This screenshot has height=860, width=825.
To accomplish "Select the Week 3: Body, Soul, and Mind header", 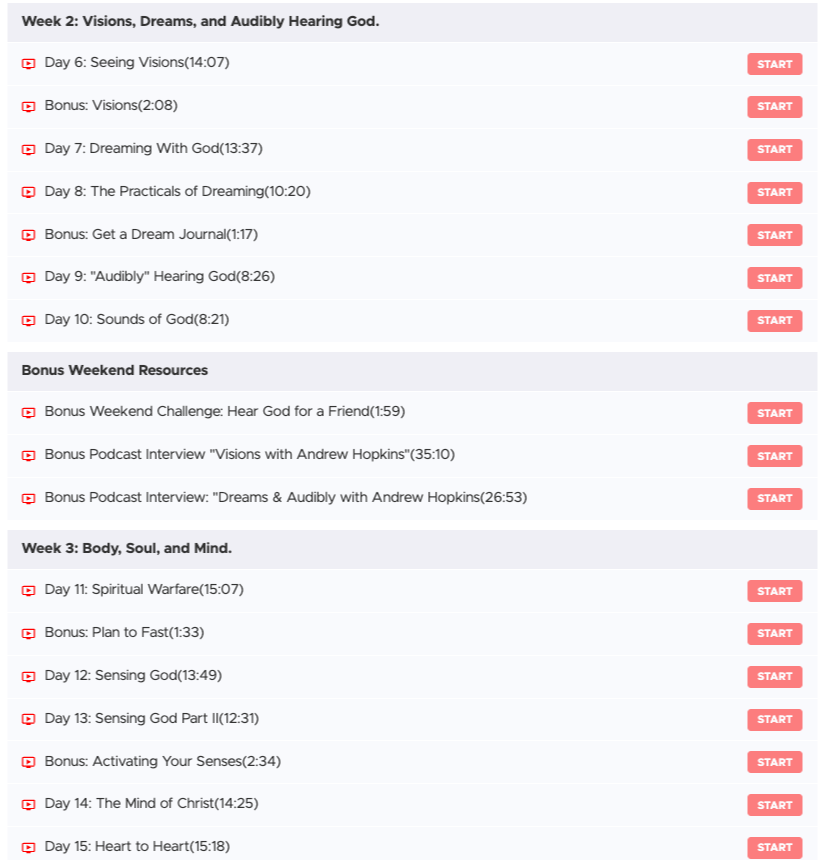I will point(412,548).
